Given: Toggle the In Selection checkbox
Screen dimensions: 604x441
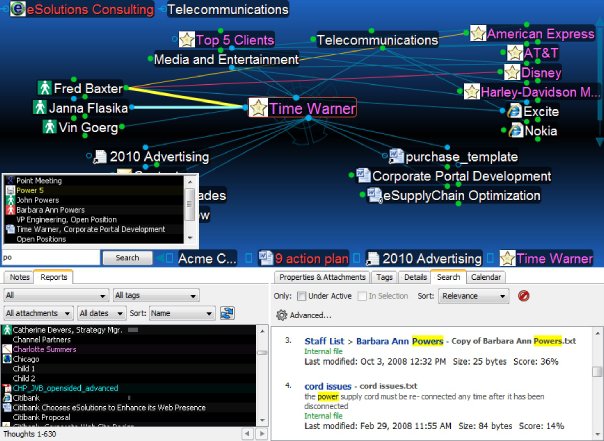Looking at the screenshot, I should (x=362, y=296).
